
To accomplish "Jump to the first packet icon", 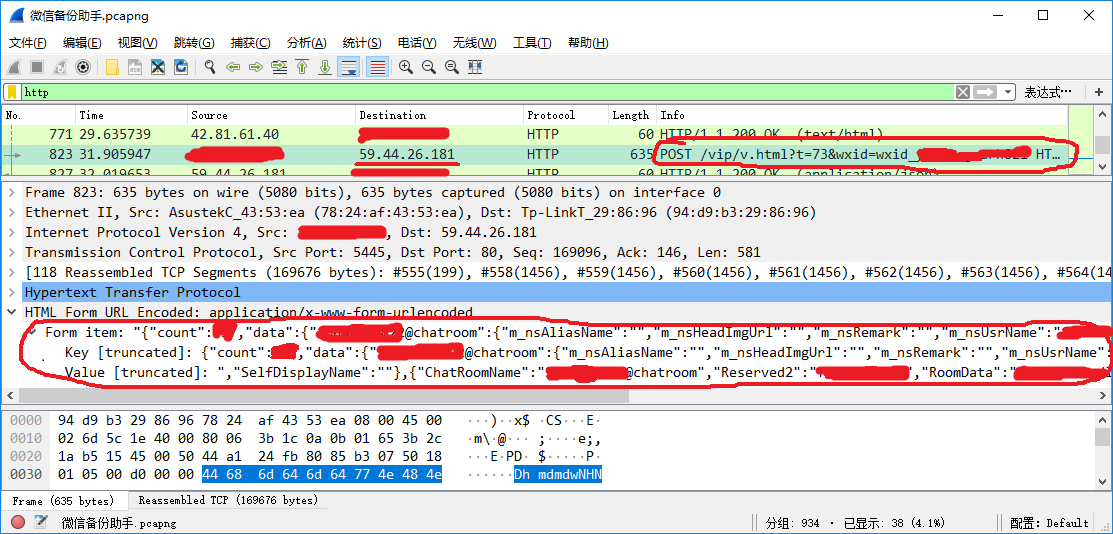I will tap(302, 67).
